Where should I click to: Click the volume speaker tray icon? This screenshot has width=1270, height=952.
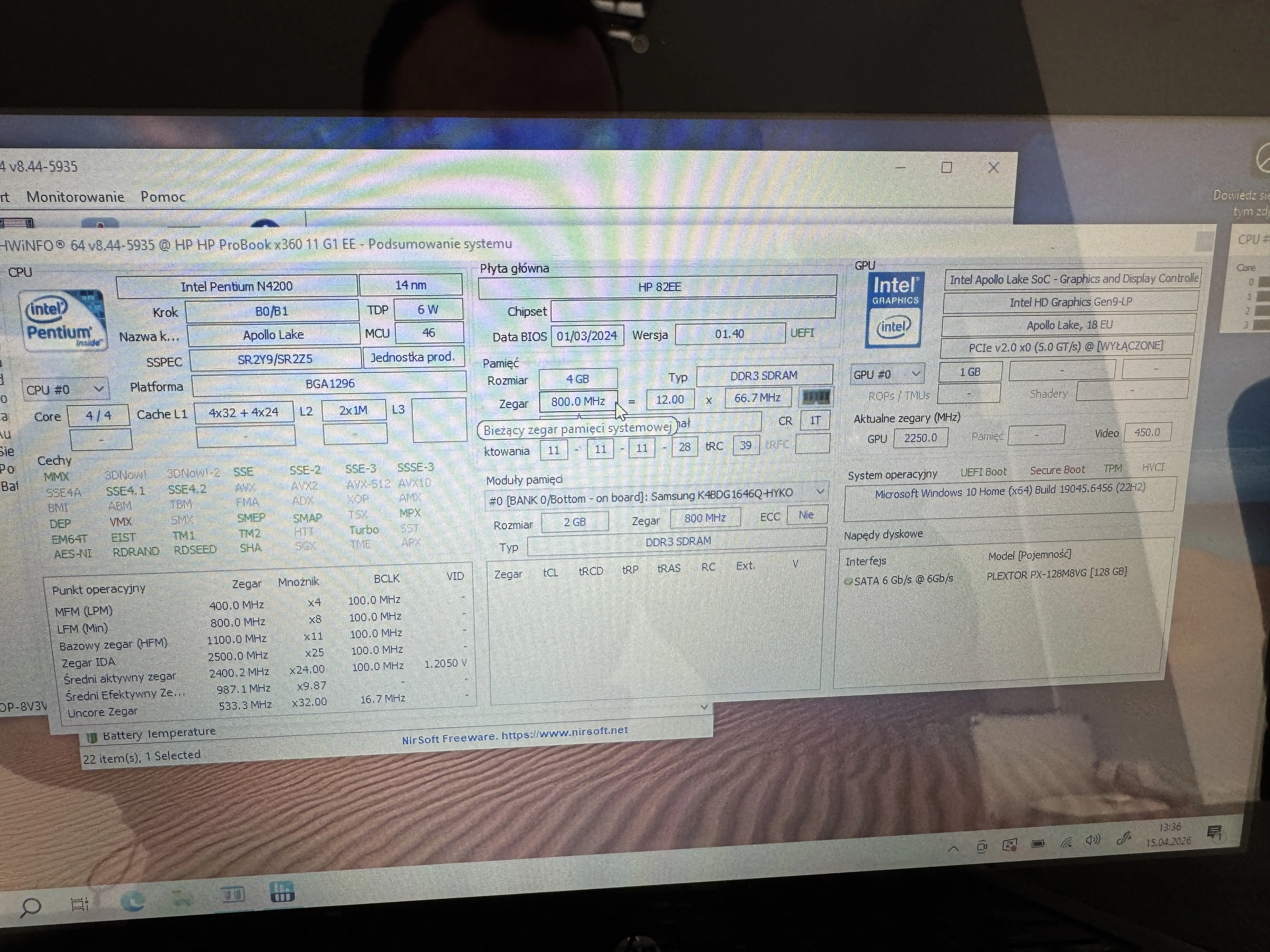click(x=1093, y=841)
